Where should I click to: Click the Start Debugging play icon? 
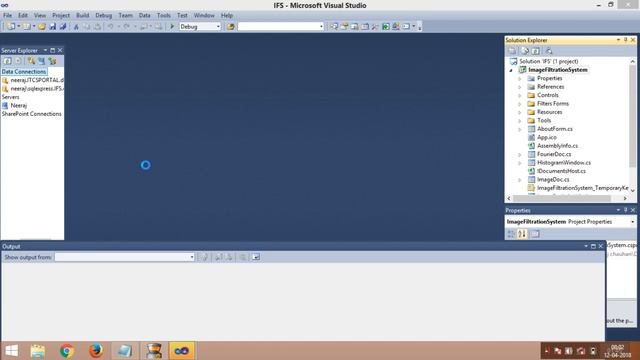172,27
